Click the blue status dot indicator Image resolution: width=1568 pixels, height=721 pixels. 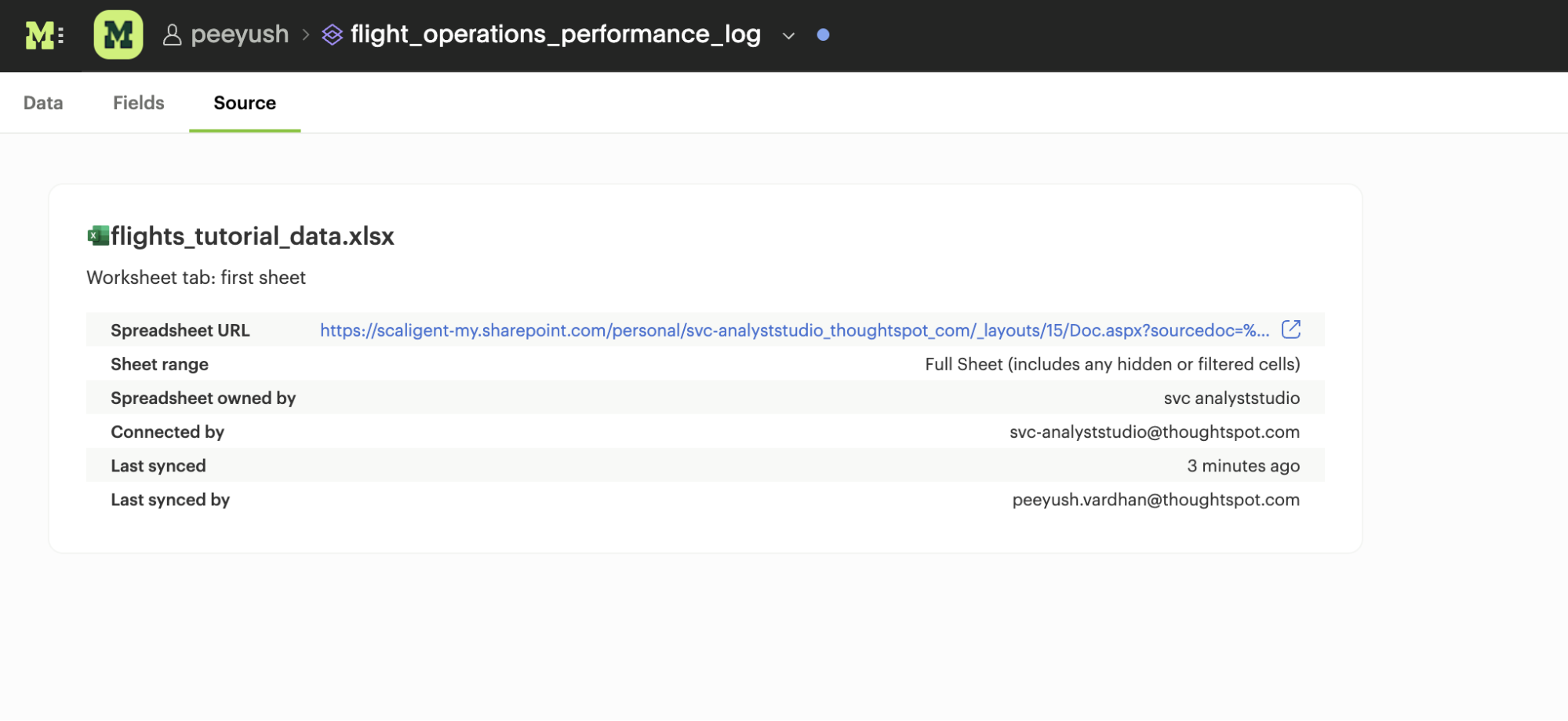(x=823, y=35)
